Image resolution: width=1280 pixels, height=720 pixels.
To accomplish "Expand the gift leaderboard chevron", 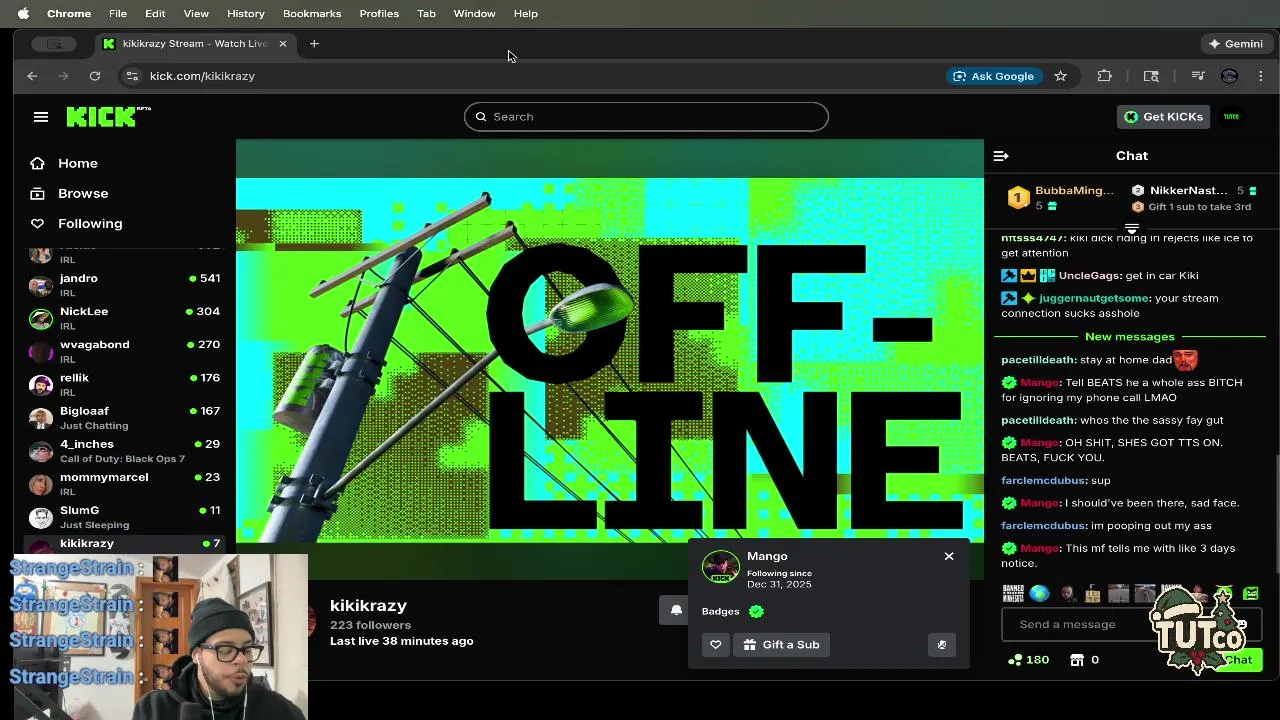I will (x=1132, y=229).
